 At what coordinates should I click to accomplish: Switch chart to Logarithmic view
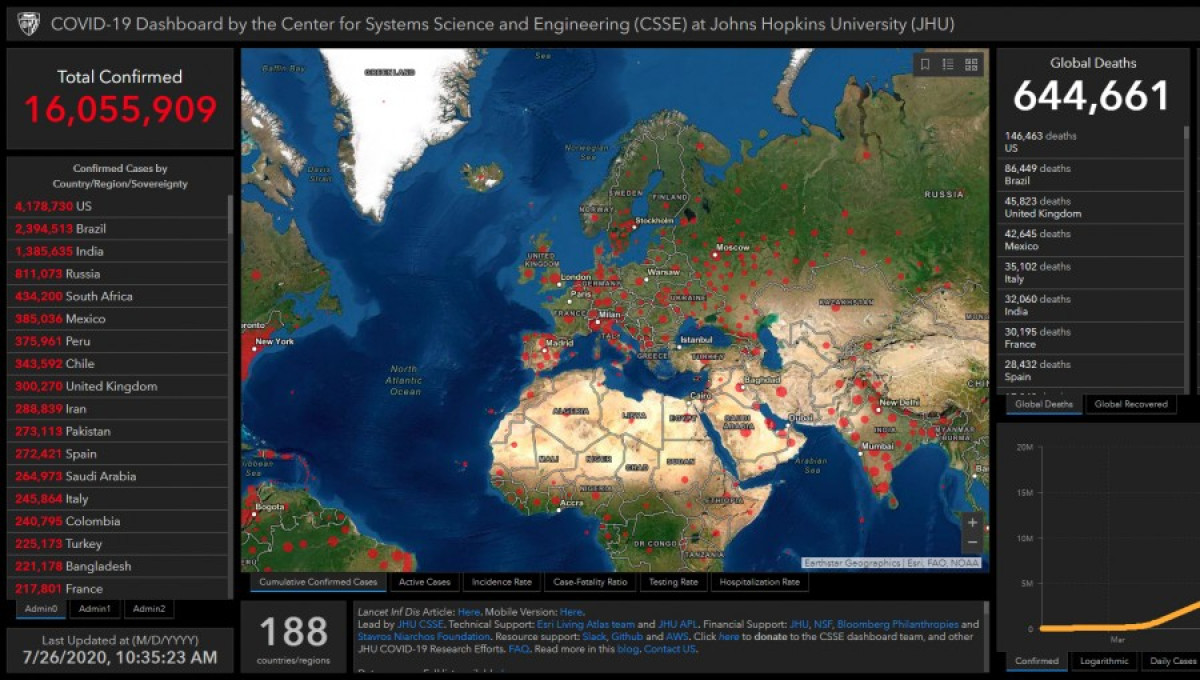pos(1104,661)
